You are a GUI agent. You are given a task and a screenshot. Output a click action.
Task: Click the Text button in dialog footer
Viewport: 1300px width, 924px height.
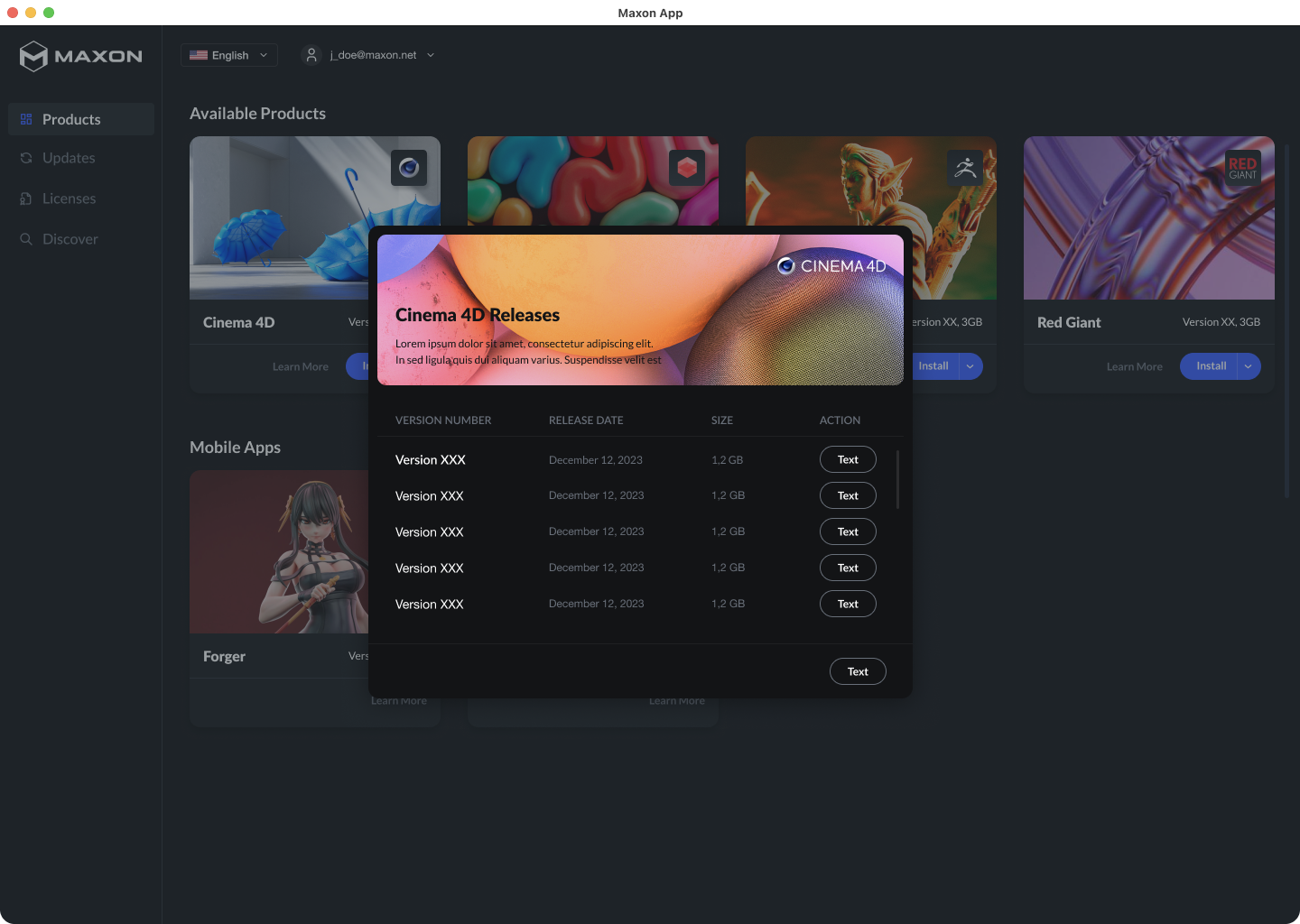[858, 671]
